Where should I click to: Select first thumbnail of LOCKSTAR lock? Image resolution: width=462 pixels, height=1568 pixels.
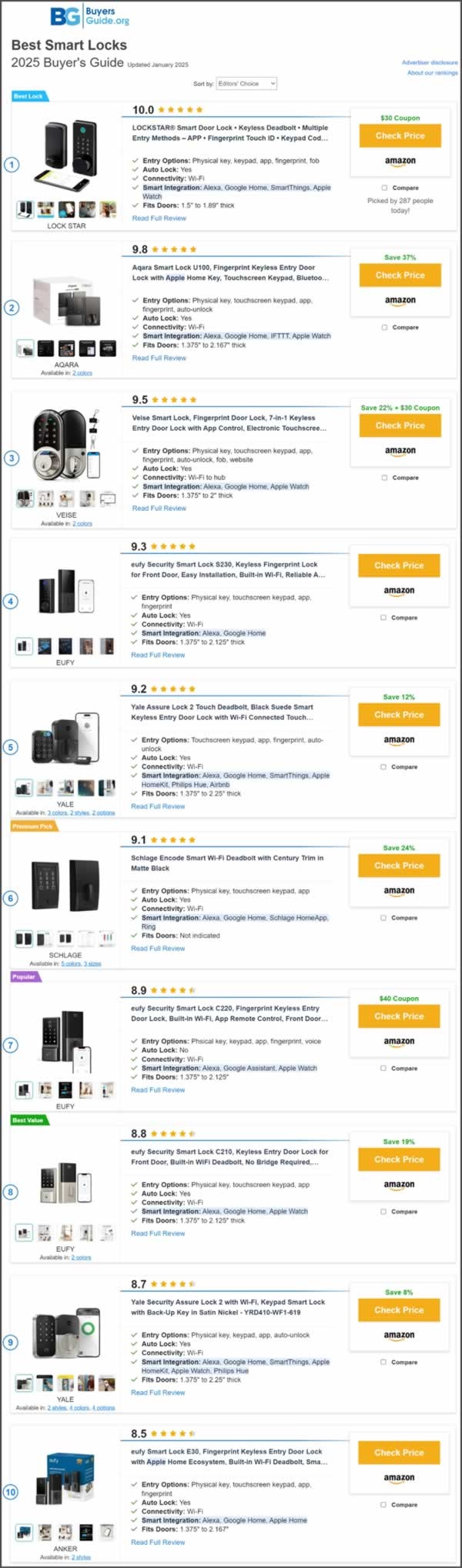point(25,209)
